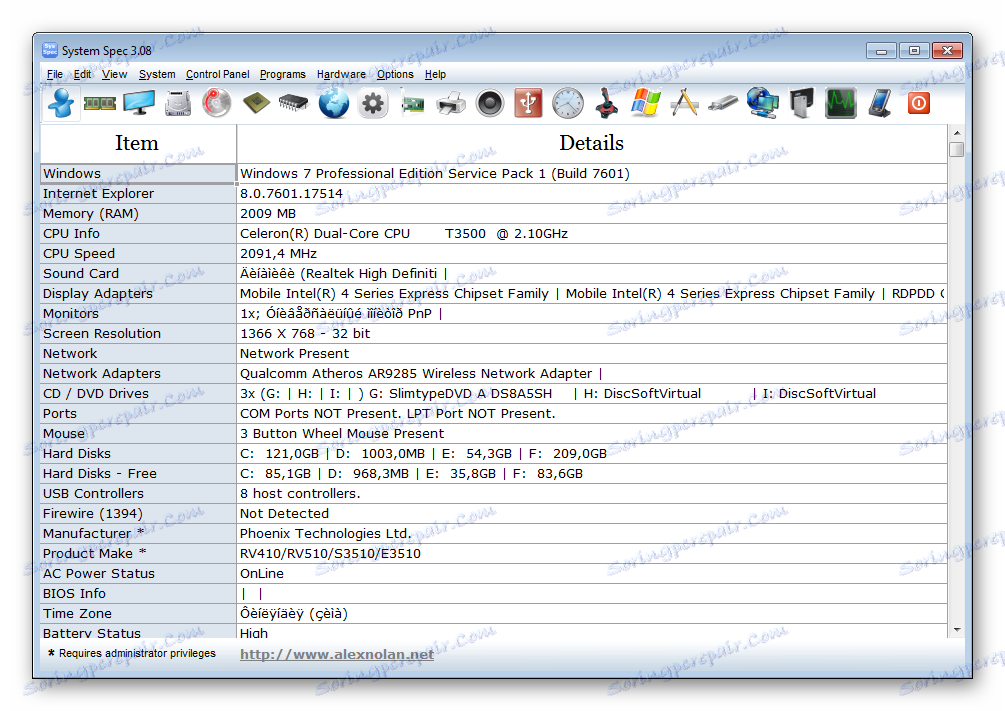Screen dimensions: 1005x711
Task: Open the Edit menu
Action: (x=82, y=74)
